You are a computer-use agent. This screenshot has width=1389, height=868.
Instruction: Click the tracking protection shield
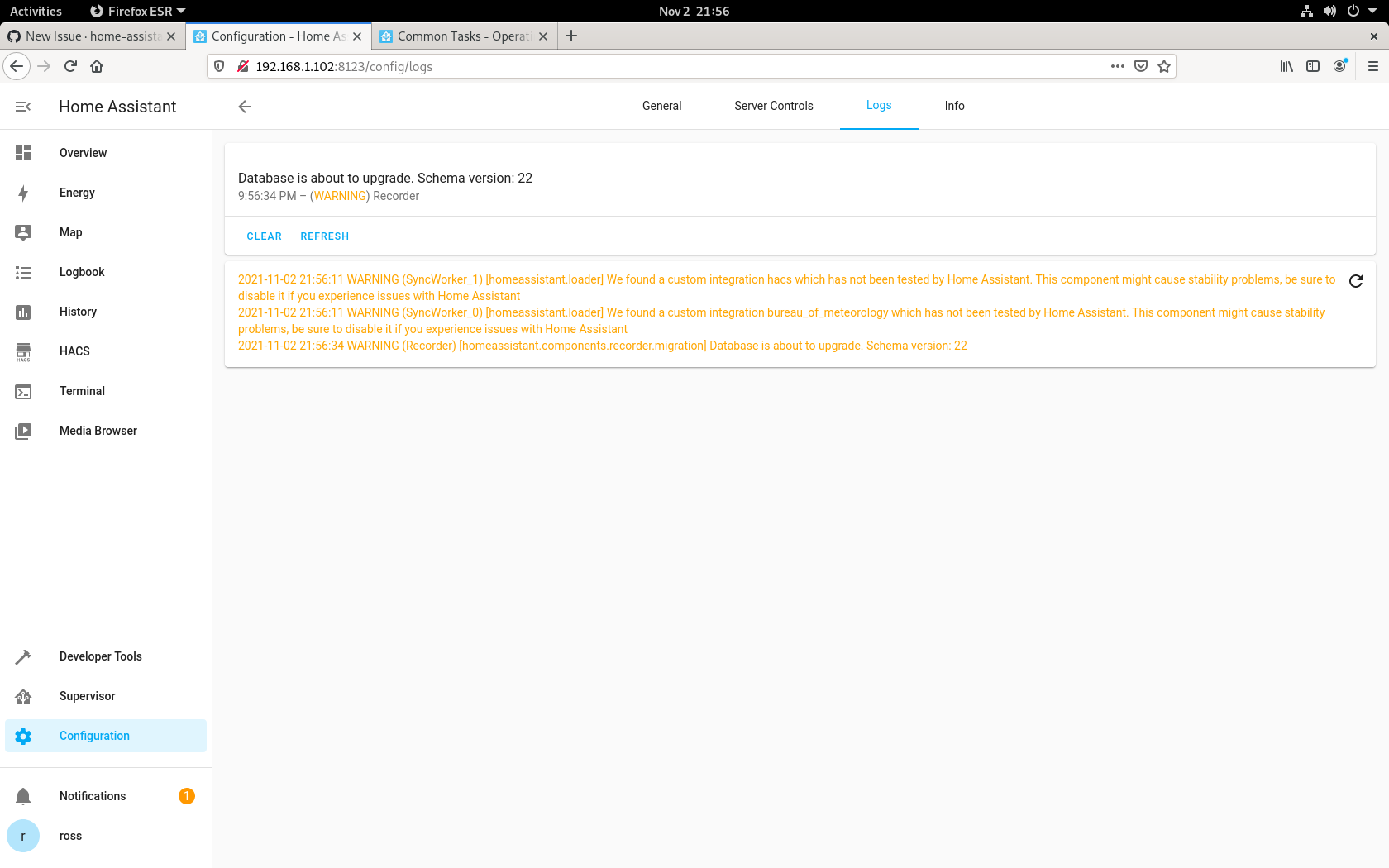click(x=217, y=66)
